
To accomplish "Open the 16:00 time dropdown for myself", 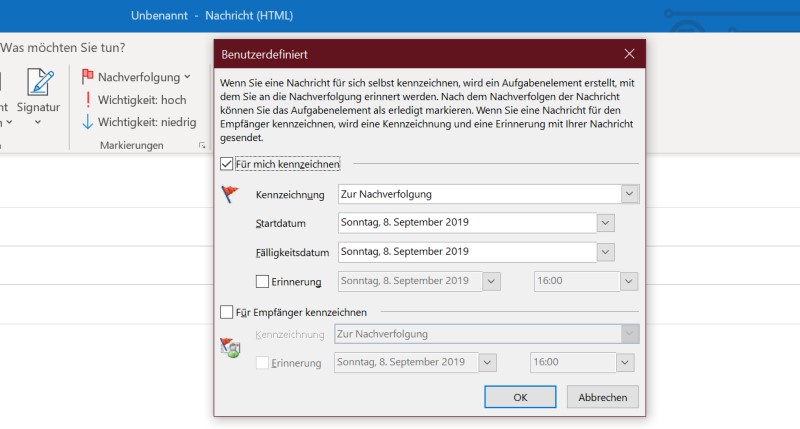I will tap(629, 281).
